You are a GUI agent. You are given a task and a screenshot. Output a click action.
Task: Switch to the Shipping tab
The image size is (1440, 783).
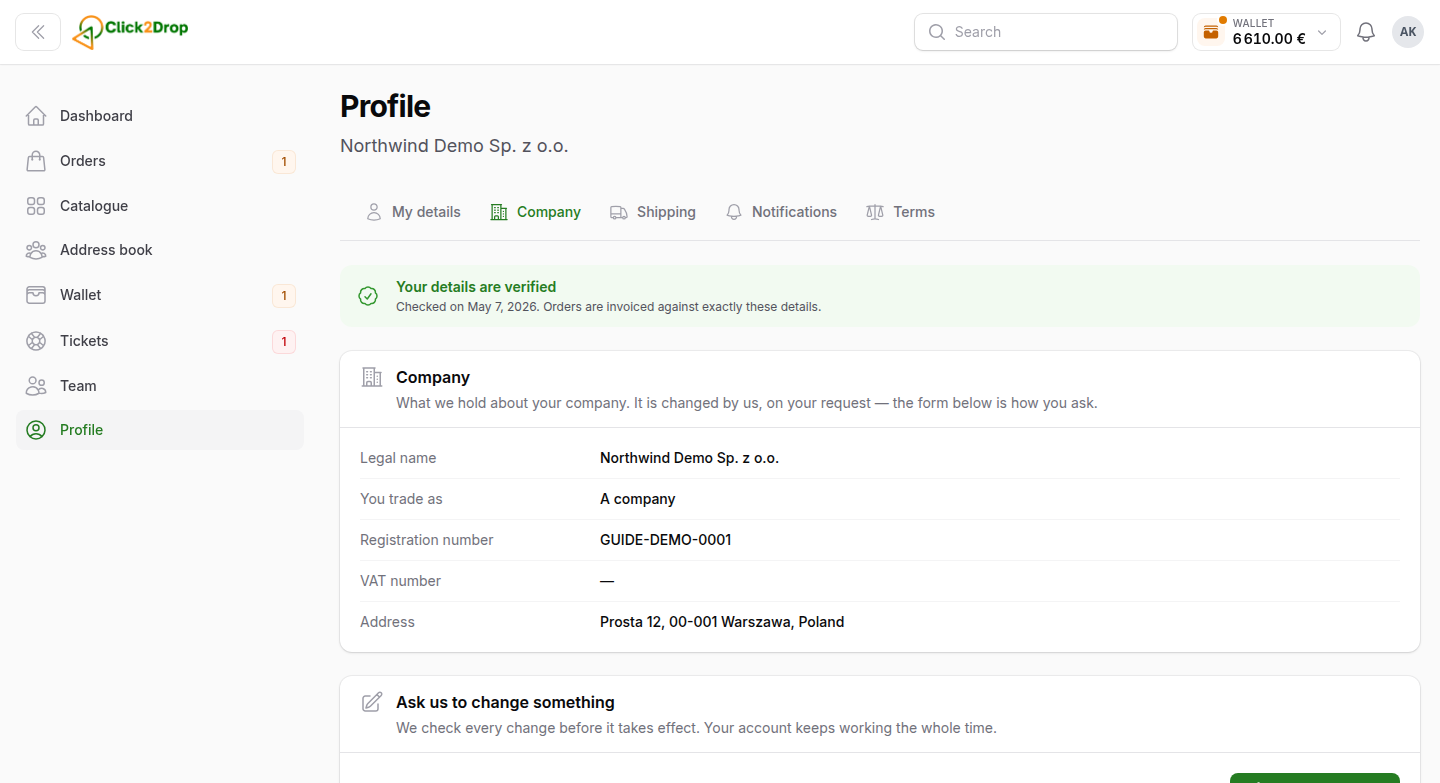tap(652, 212)
